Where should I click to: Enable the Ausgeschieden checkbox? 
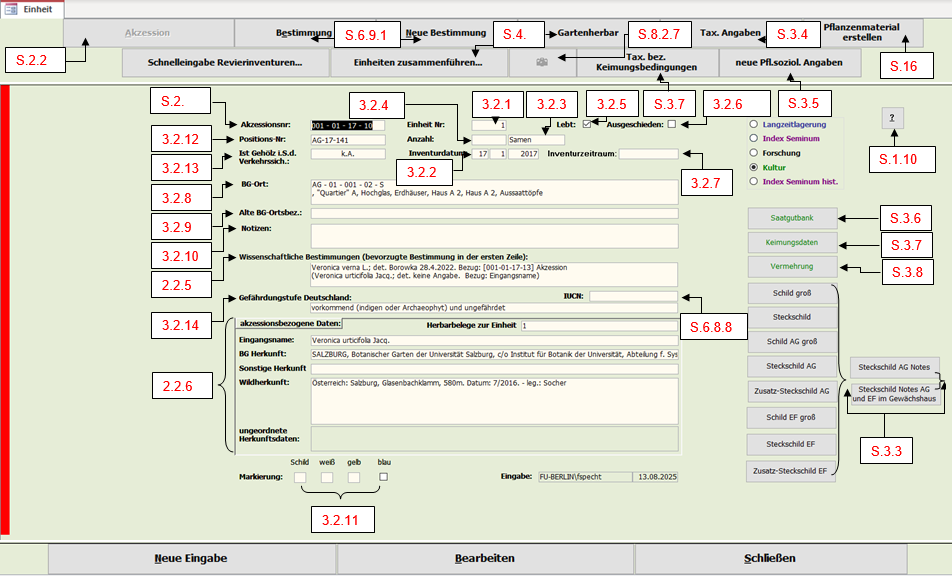(672, 124)
